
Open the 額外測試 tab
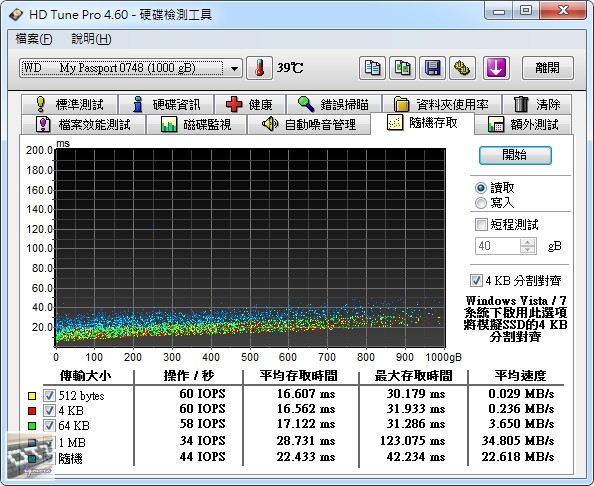coord(523,124)
